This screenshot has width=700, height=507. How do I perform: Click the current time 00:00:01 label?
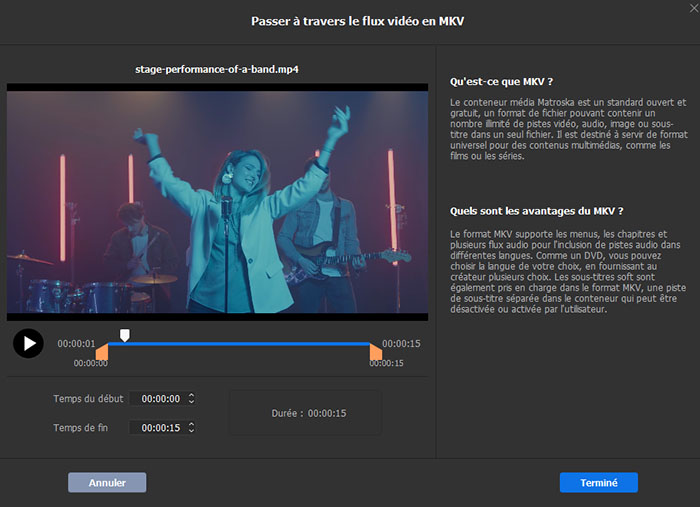click(76, 344)
